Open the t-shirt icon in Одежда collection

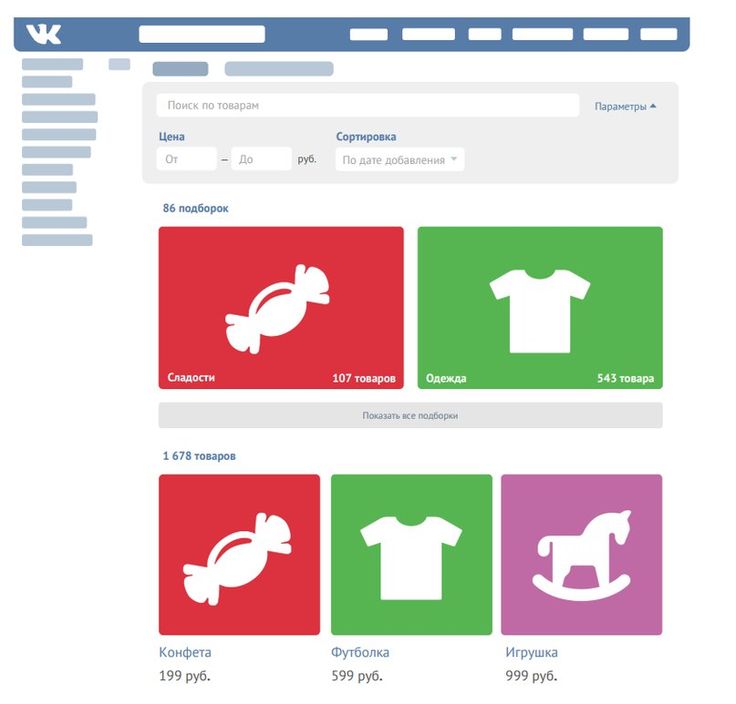(540, 311)
